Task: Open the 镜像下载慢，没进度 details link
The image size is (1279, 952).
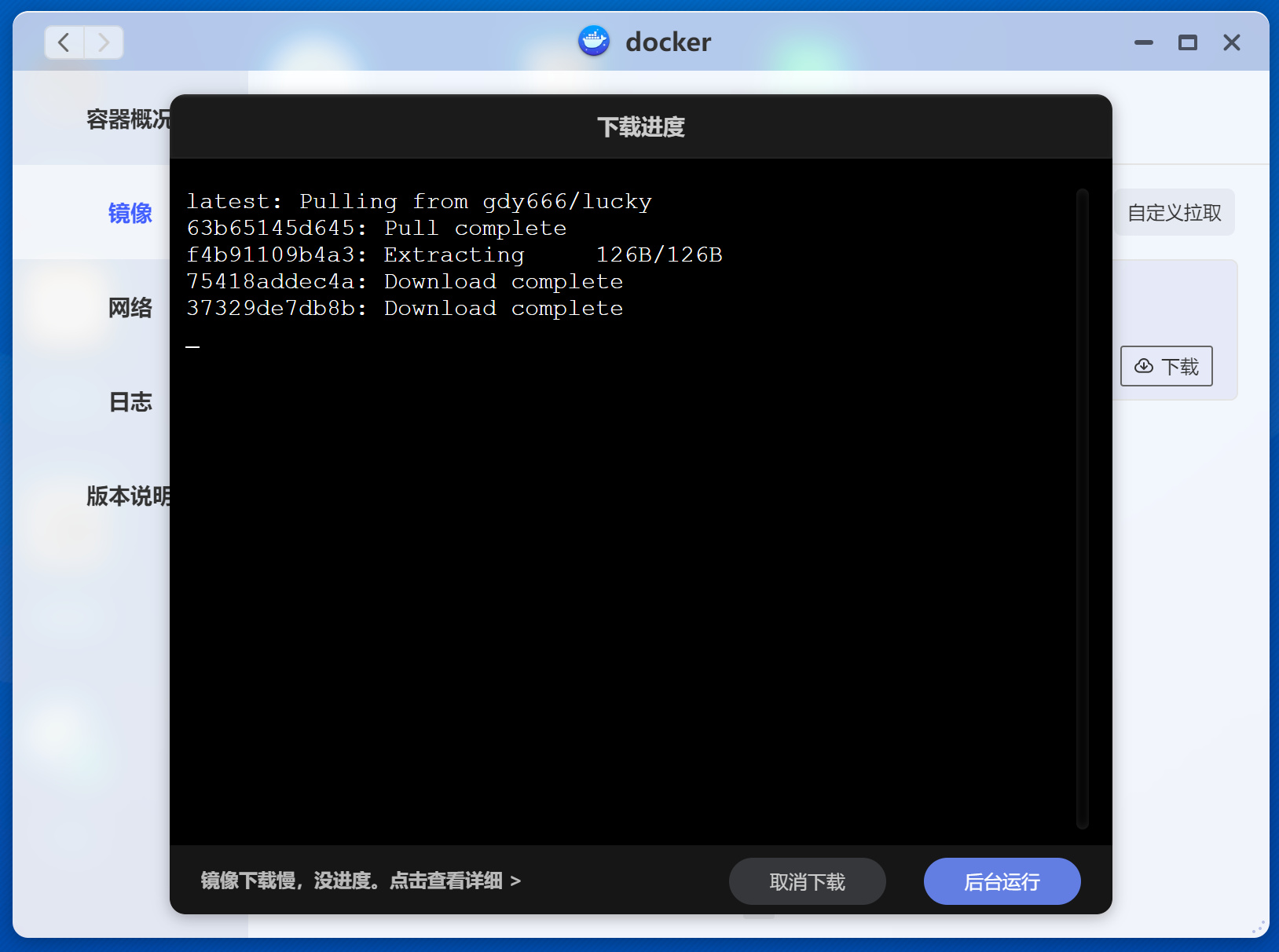Action: click(361, 881)
